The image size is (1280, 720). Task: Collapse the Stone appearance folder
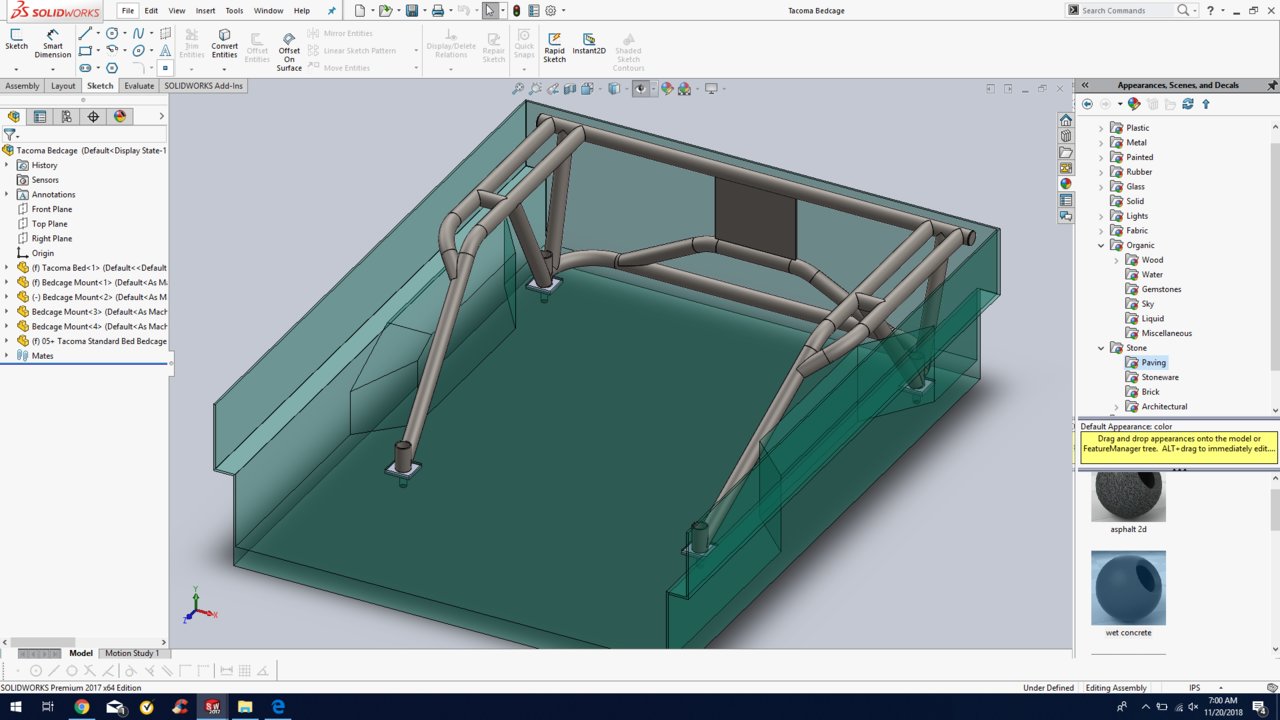point(1102,348)
